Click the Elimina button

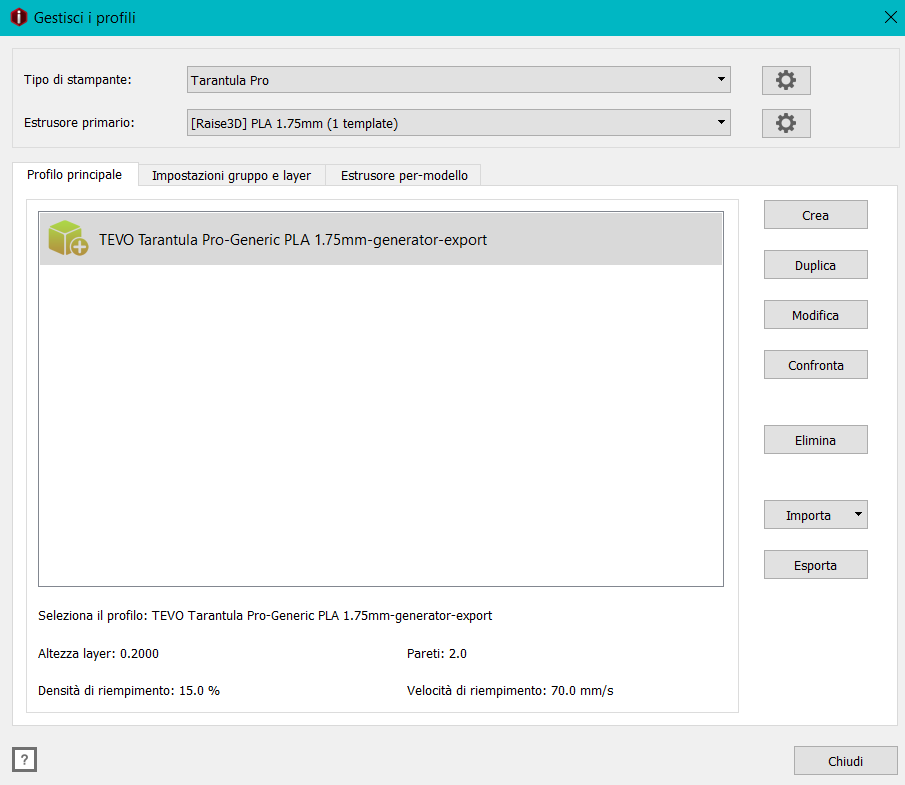(x=815, y=440)
